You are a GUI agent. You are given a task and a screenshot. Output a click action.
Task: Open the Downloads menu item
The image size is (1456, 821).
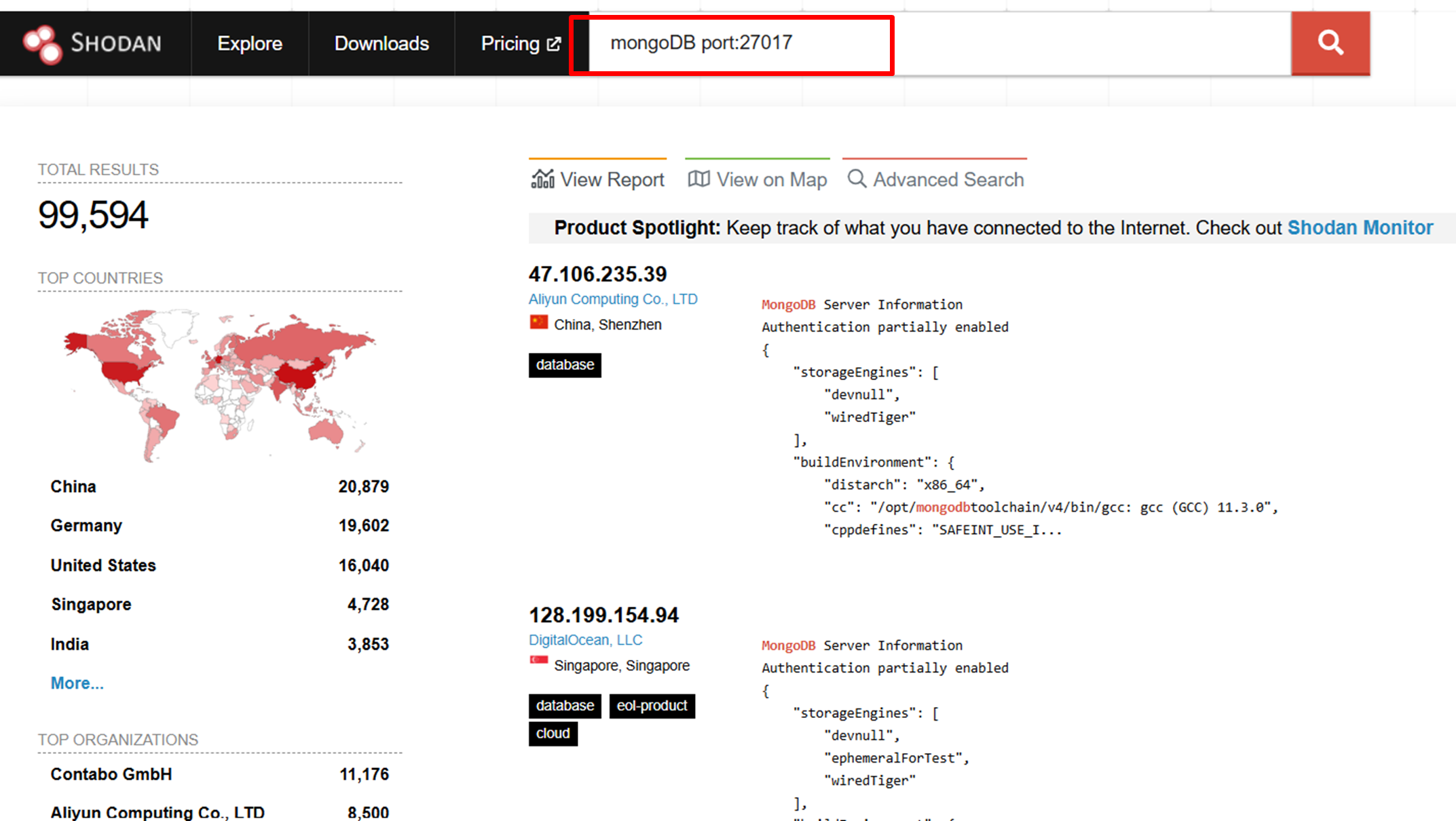click(x=381, y=43)
